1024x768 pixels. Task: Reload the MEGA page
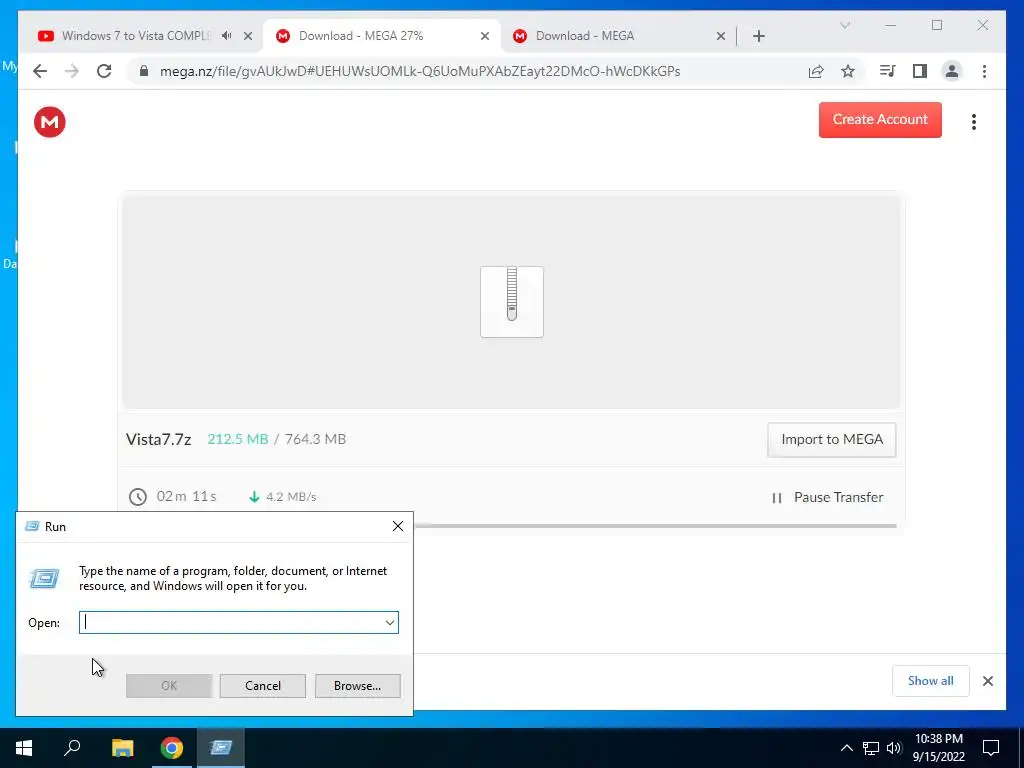(104, 71)
